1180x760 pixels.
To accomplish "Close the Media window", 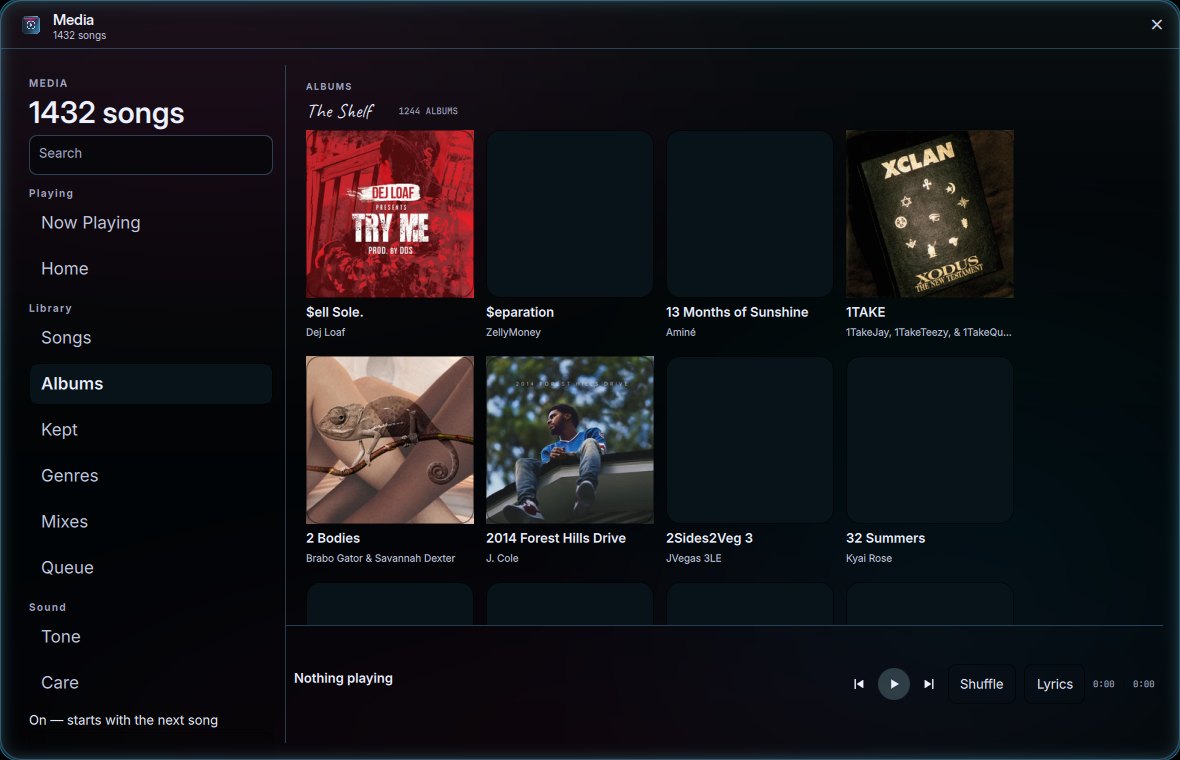I will (x=1157, y=25).
